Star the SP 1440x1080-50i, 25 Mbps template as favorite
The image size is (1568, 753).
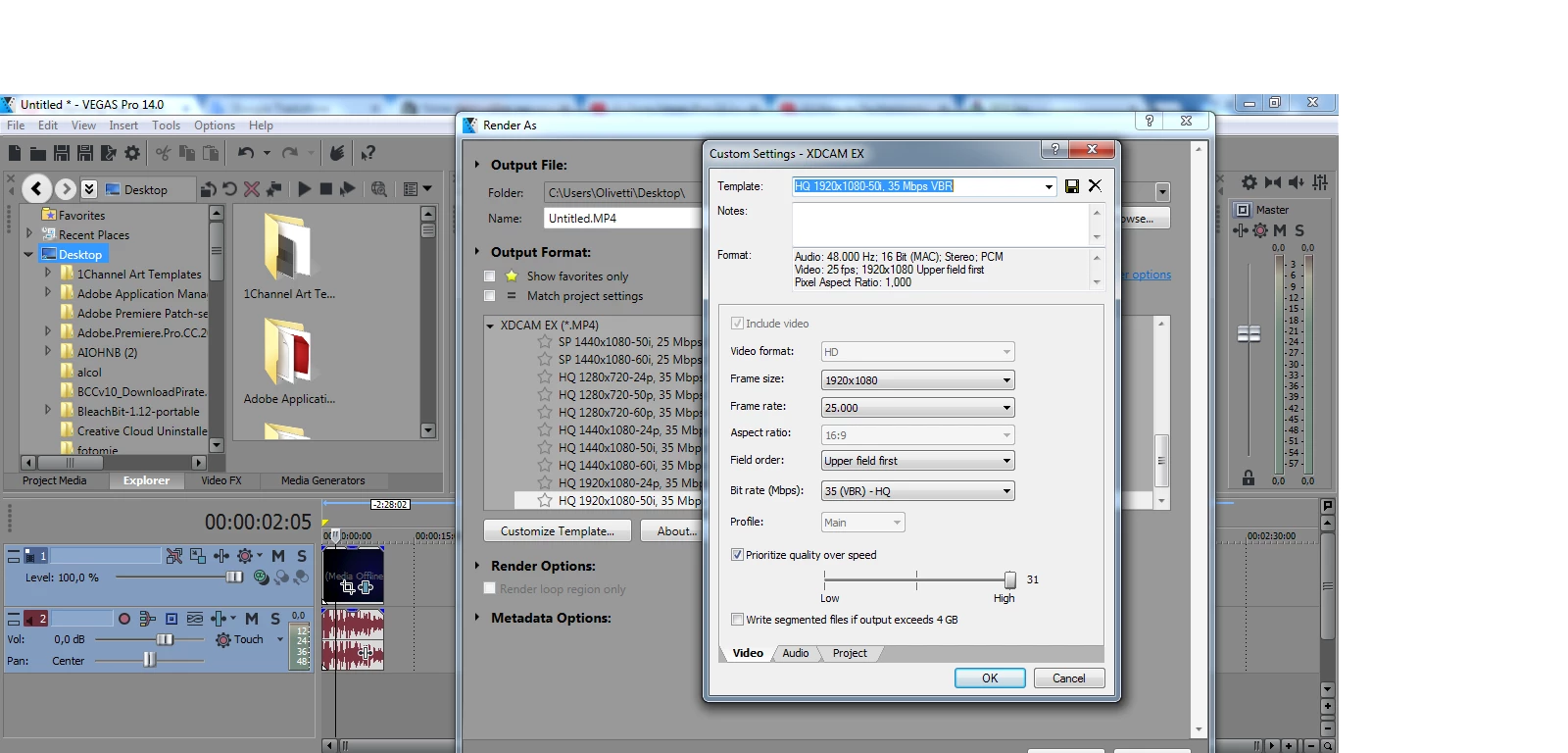tap(545, 342)
